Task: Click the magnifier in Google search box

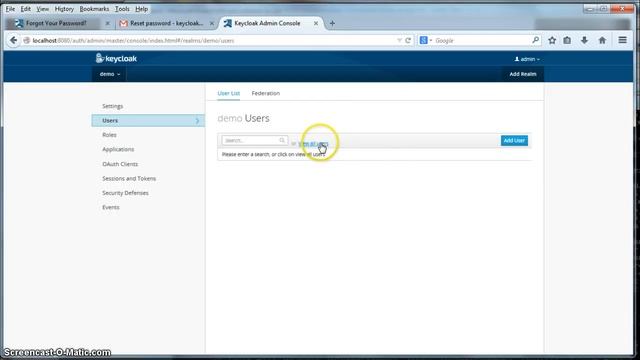Action: 536,40
